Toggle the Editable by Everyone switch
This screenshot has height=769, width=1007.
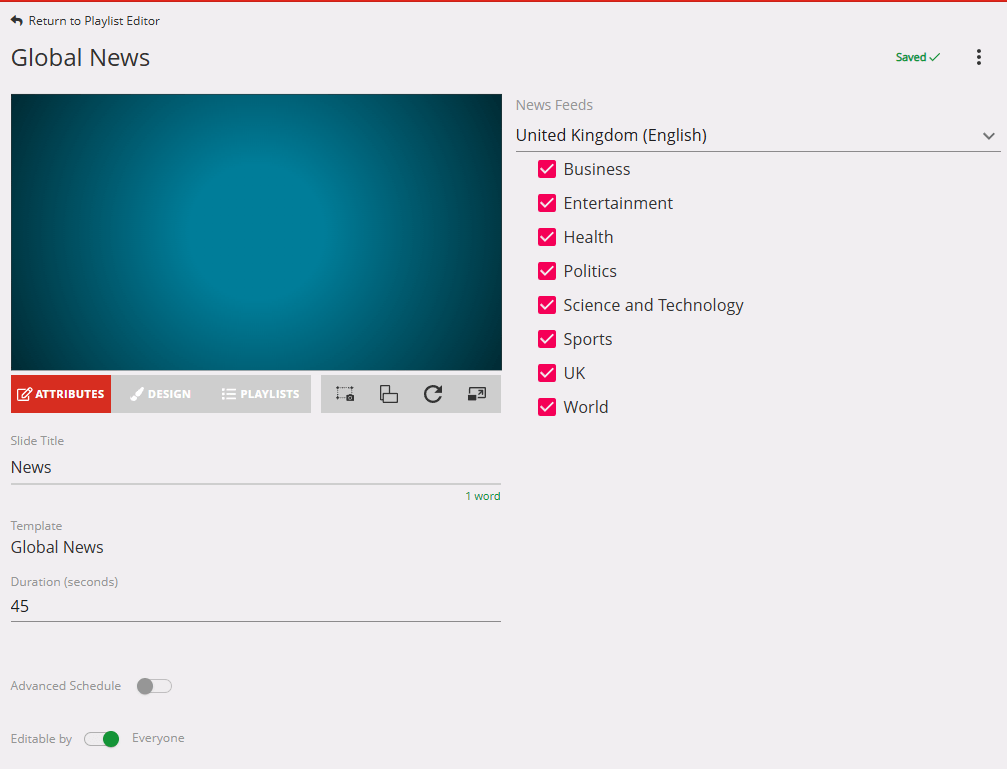(102, 739)
